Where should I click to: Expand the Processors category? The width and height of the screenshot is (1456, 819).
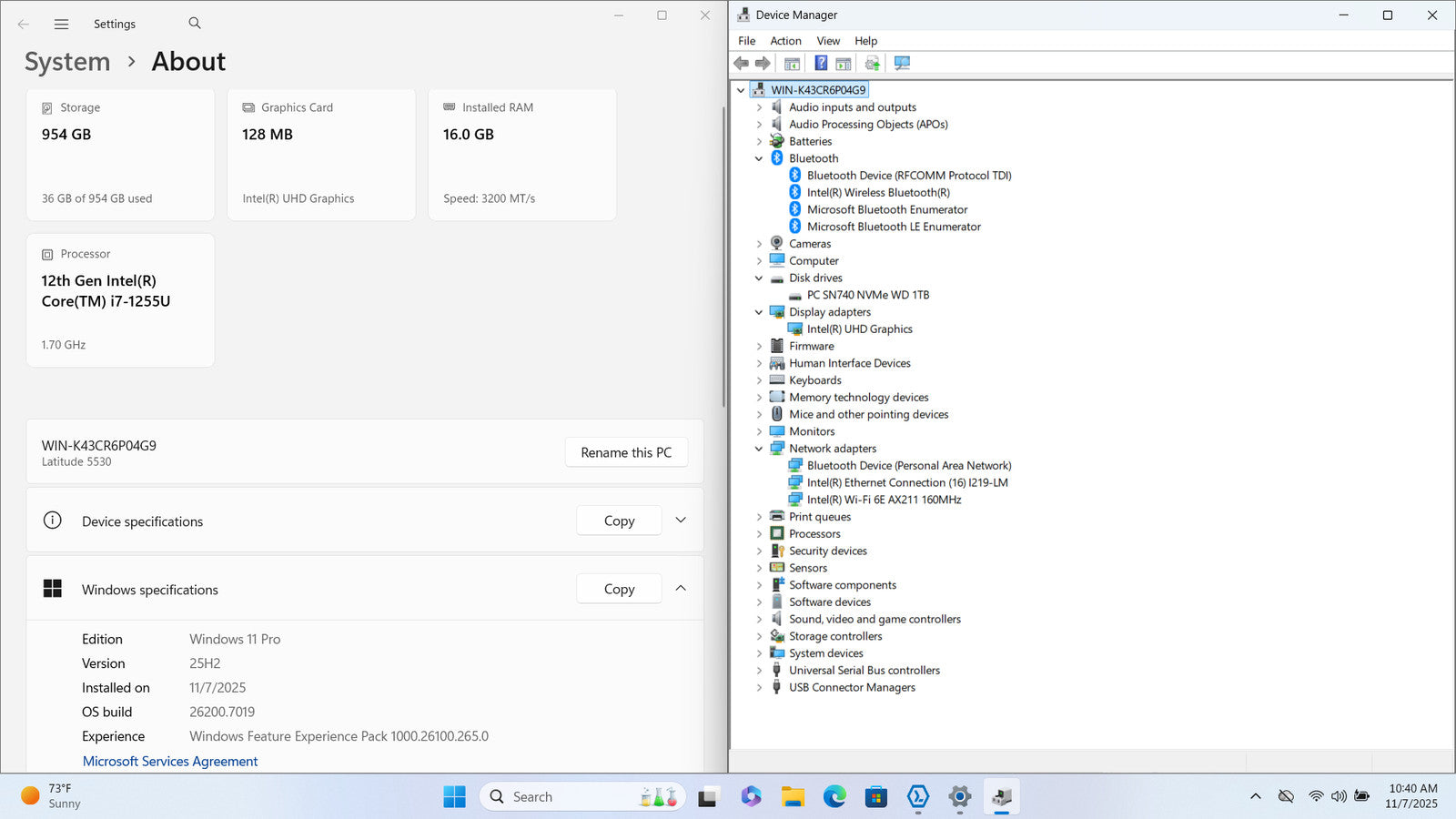tap(759, 534)
